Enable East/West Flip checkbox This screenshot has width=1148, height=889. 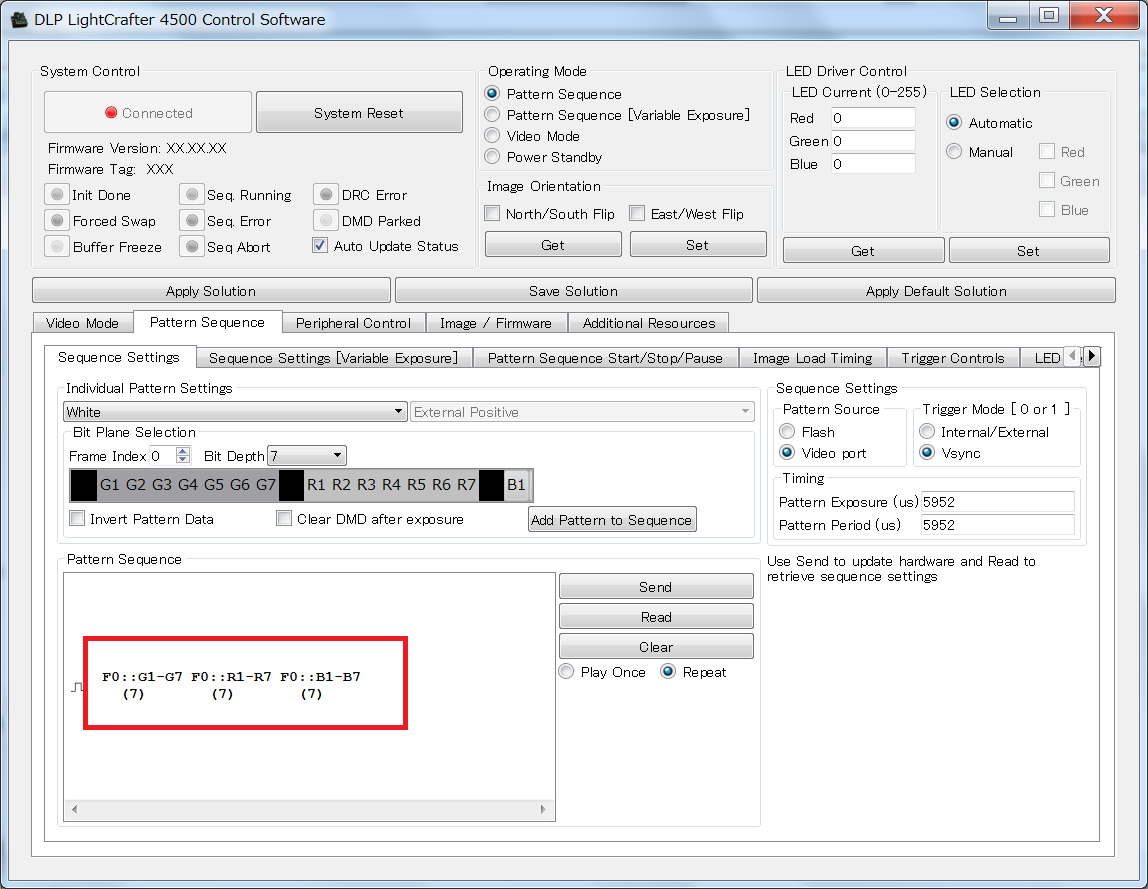[x=637, y=213]
